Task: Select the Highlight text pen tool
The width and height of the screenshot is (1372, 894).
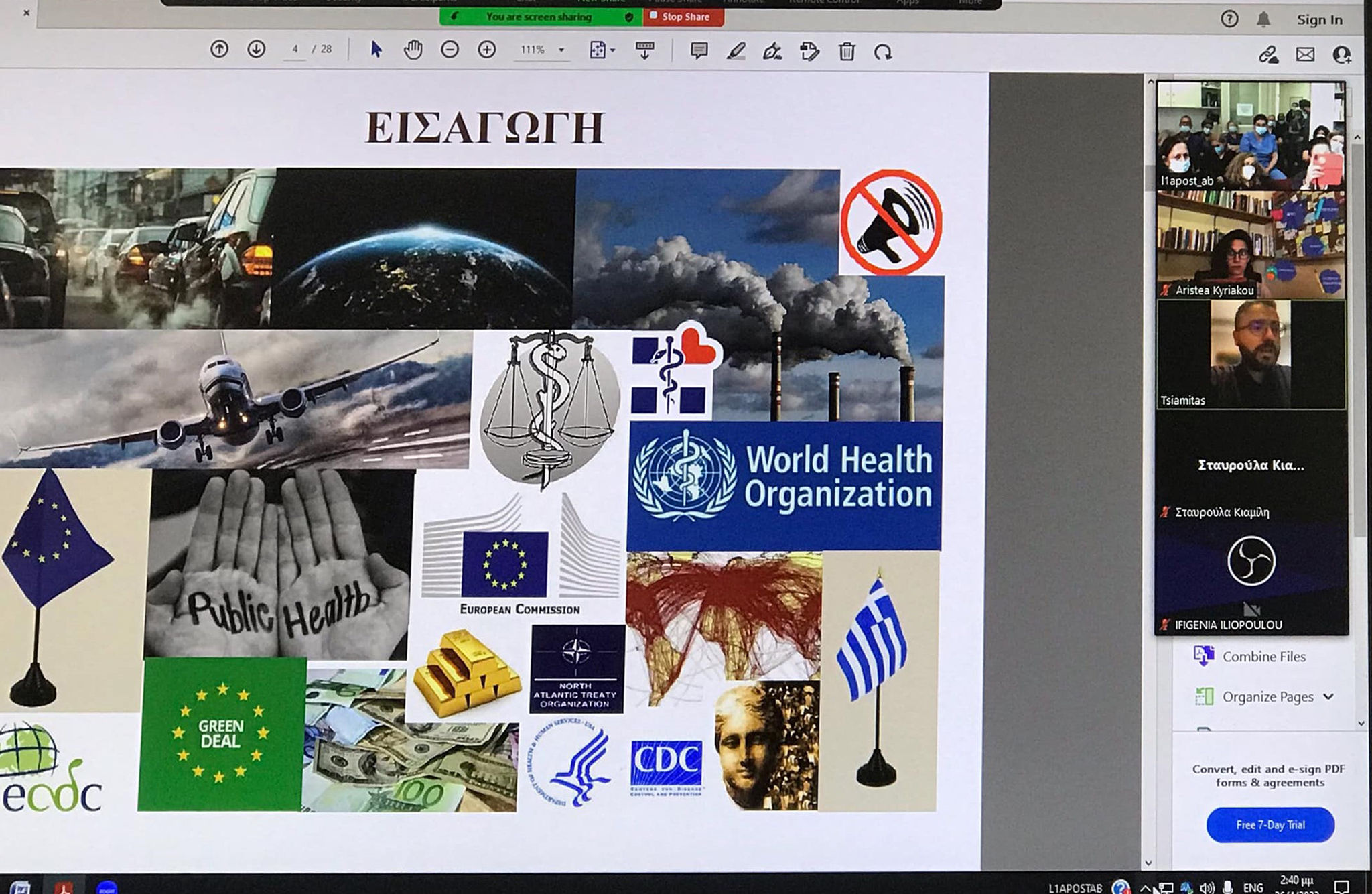Action: tap(736, 52)
